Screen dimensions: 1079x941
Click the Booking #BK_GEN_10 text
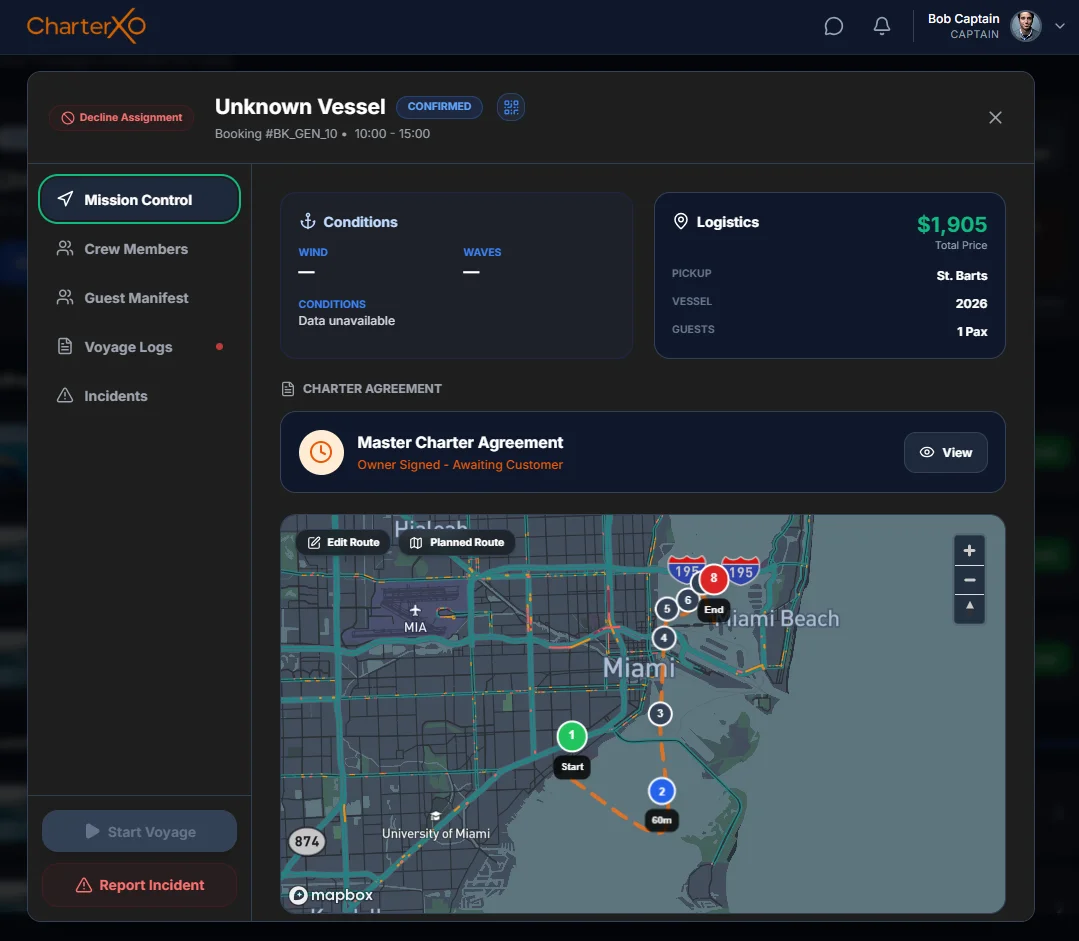click(x=276, y=134)
